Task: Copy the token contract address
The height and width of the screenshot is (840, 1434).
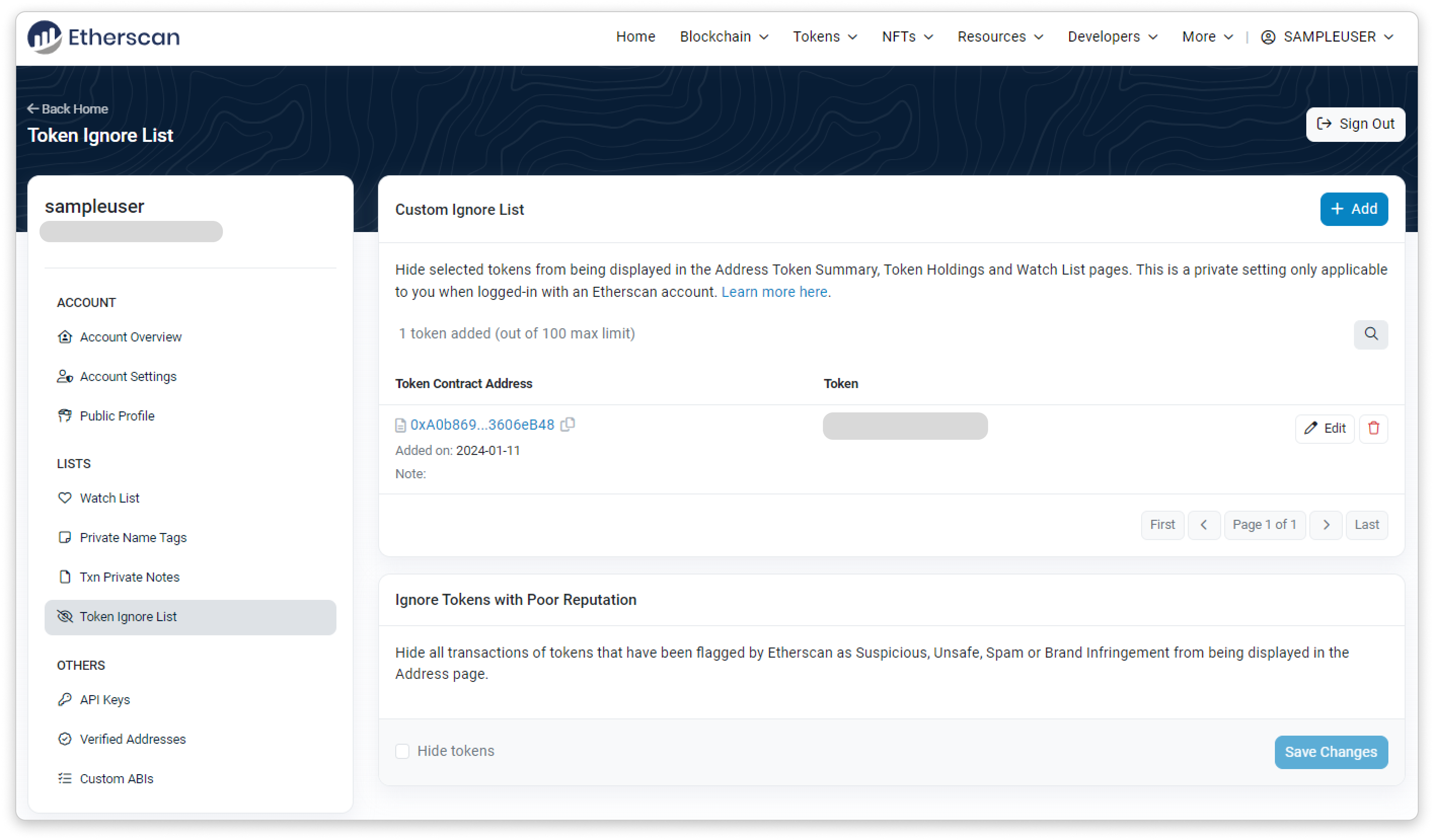Action: click(x=568, y=425)
